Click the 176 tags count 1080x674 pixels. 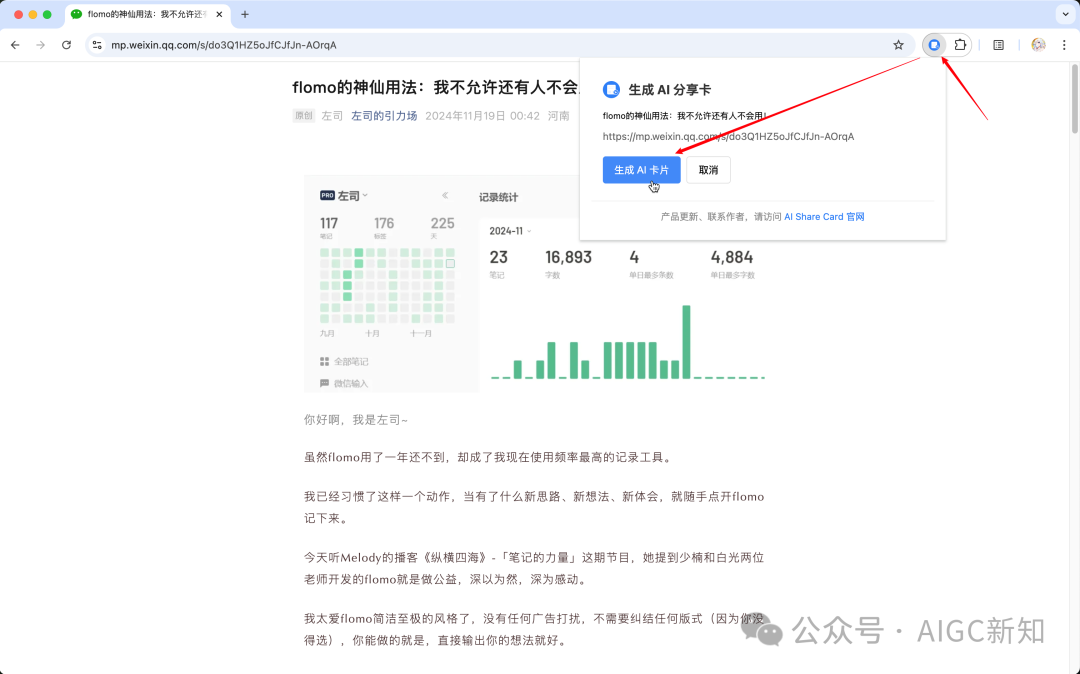point(384,223)
